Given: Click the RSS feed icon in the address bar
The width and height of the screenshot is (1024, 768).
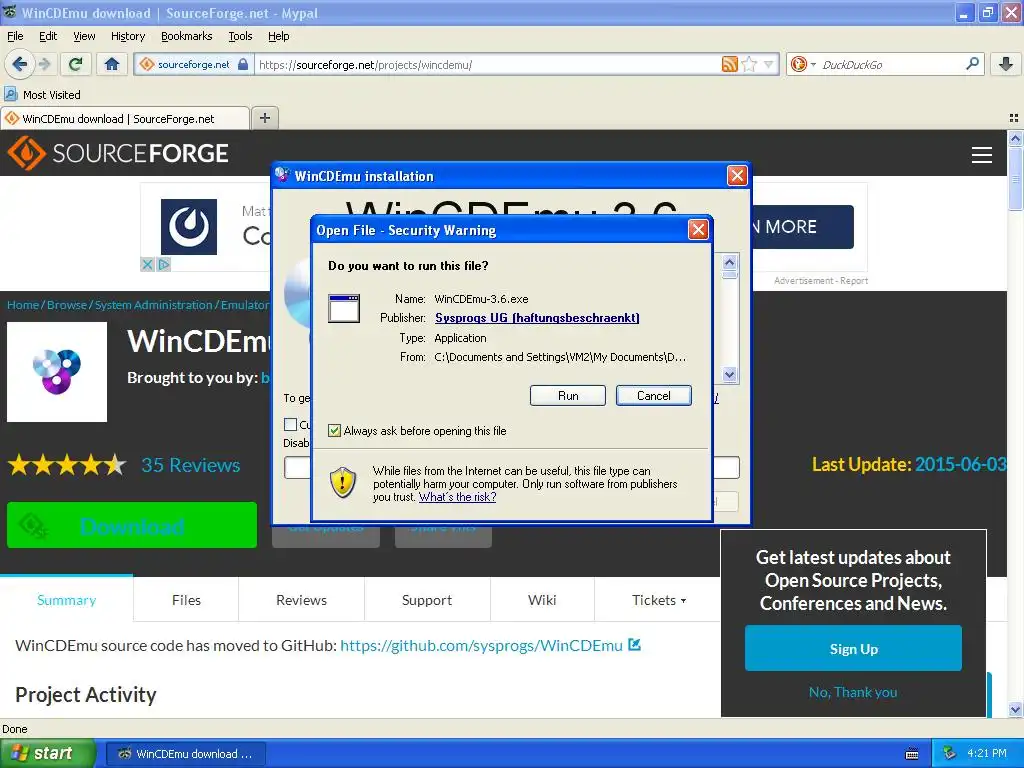Looking at the screenshot, I should pos(729,64).
